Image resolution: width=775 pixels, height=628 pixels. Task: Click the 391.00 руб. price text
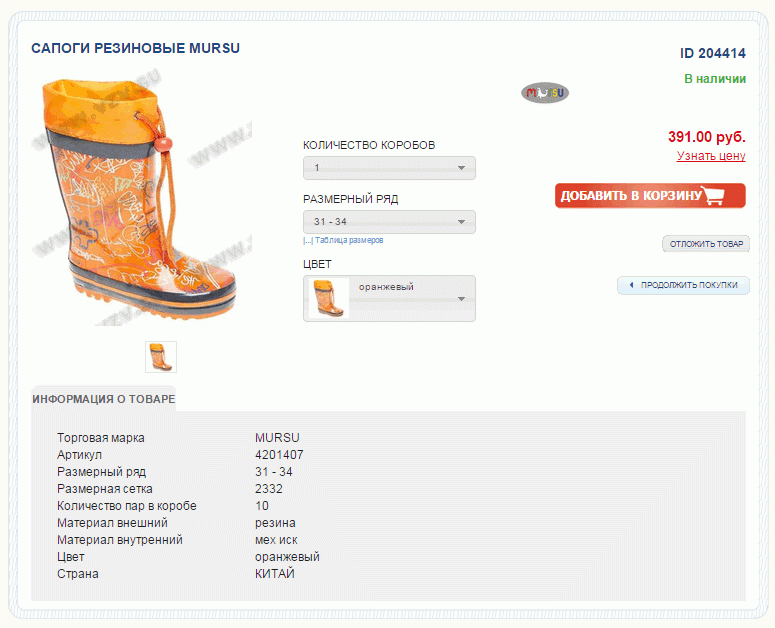[x=707, y=136]
